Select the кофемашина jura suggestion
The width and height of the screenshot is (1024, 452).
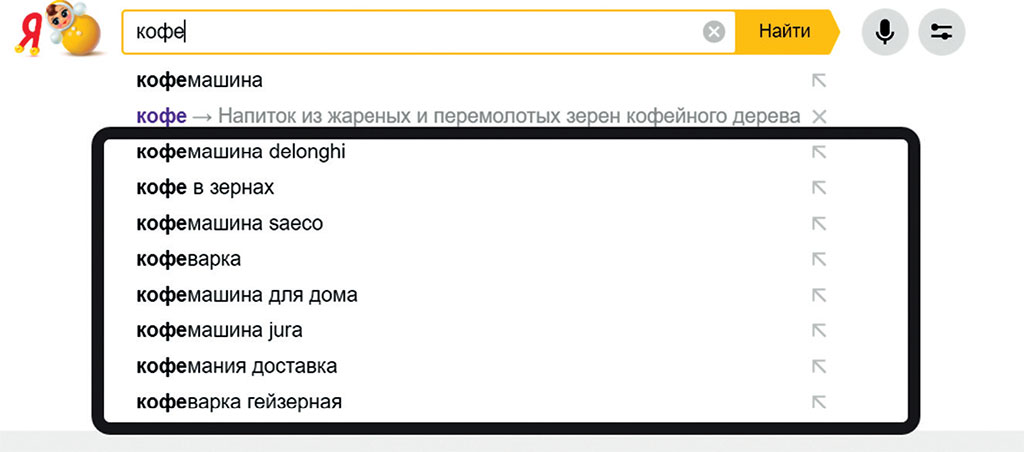pyautogui.click(x=219, y=331)
